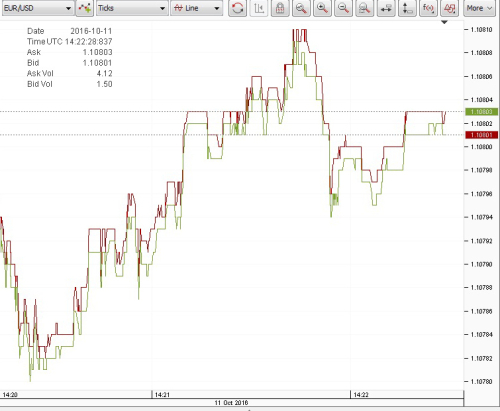This screenshot has width=500, height=411.
Task: Open the f(x) indicators icon
Action: point(428,8)
